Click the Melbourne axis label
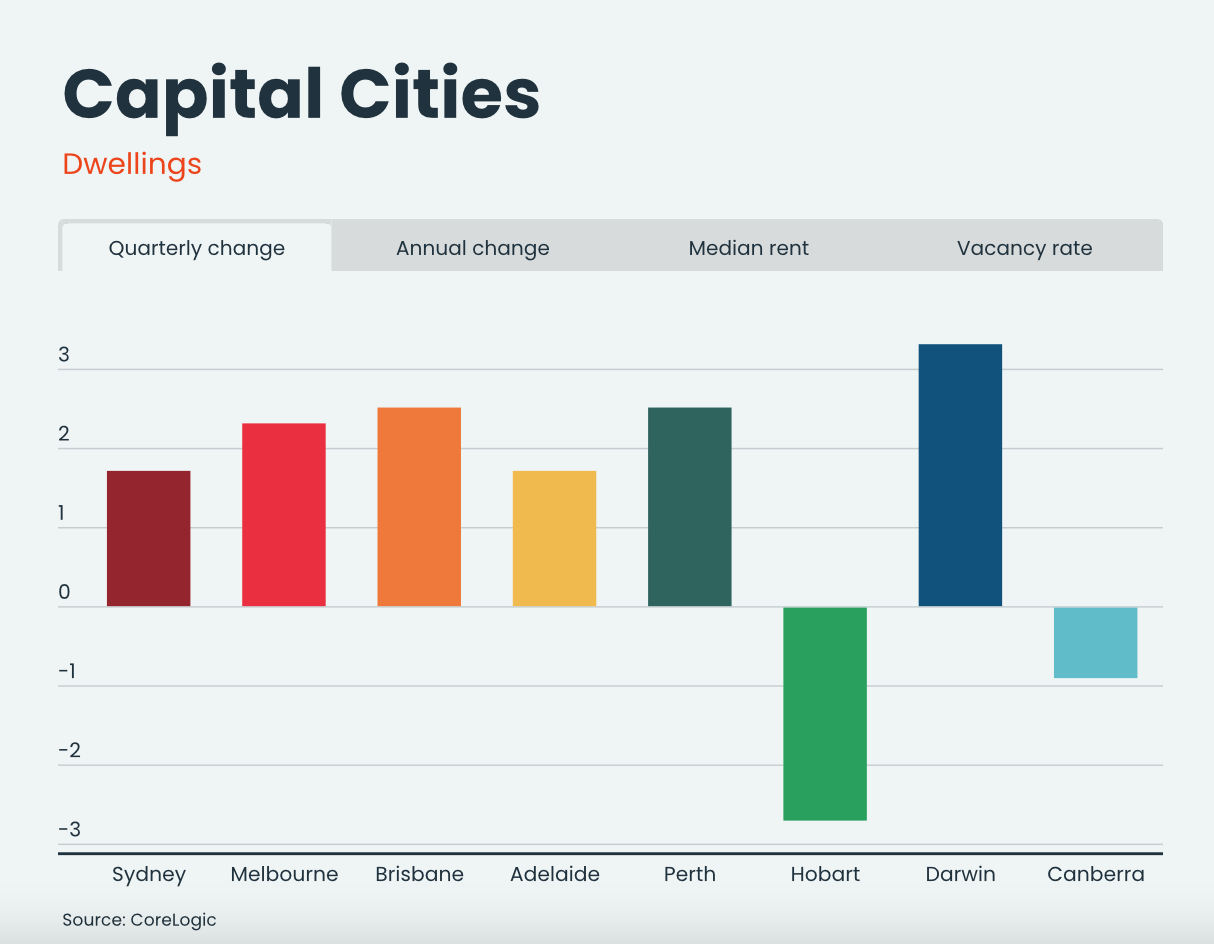Image resolution: width=1214 pixels, height=944 pixels. point(284,875)
